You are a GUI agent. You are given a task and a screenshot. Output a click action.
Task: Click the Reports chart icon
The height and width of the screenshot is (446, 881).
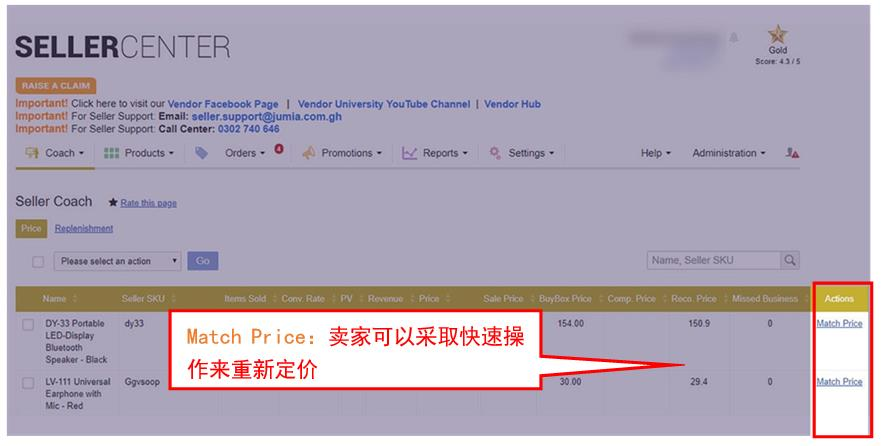(409, 153)
